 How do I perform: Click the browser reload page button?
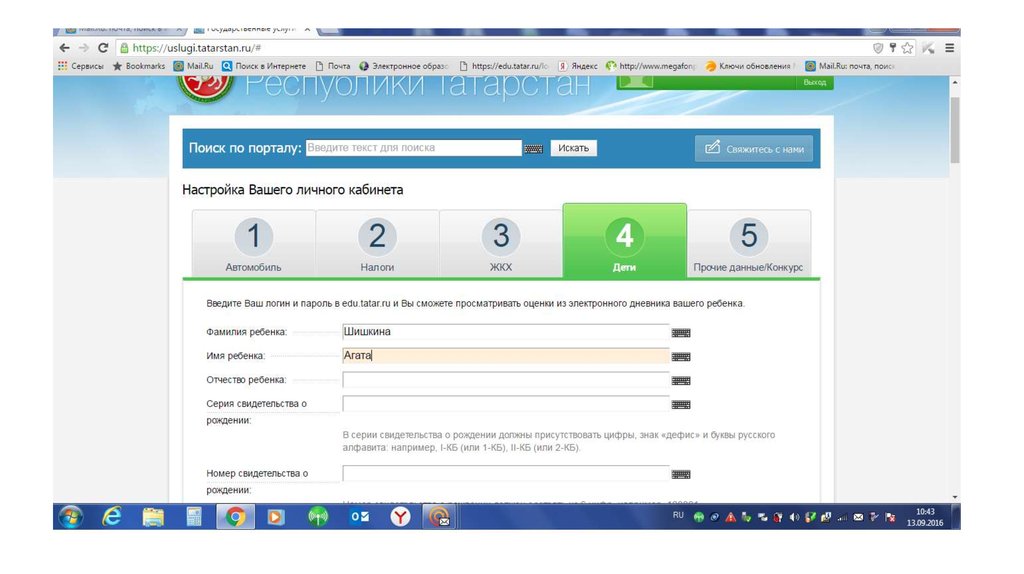pyautogui.click(x=102, y=47)
